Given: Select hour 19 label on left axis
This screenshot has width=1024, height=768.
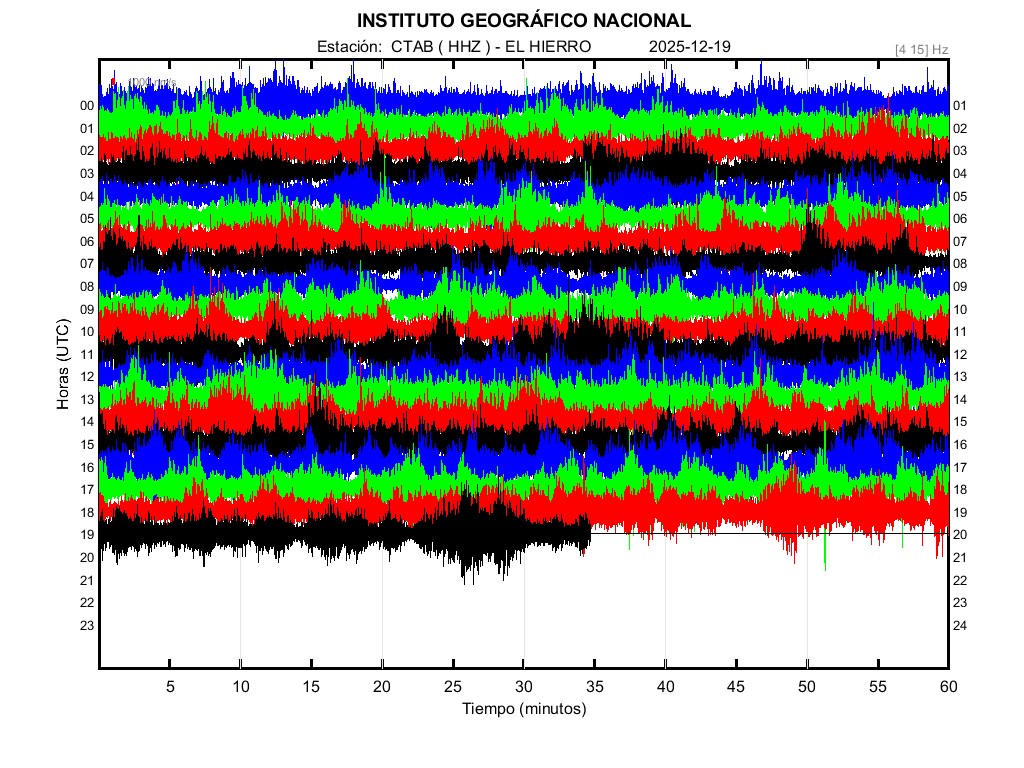Looking at the screenshot, I should 87,535.
